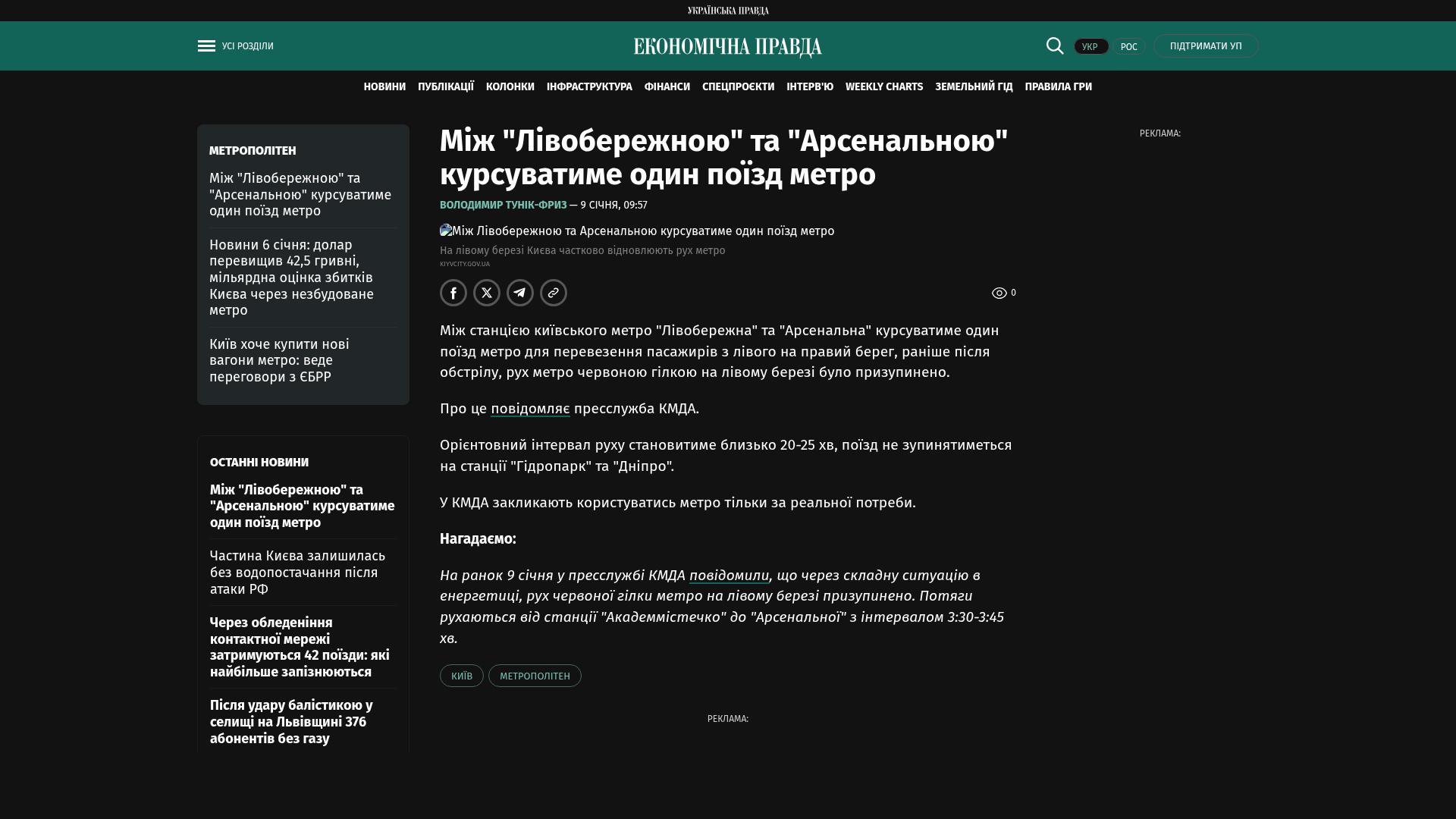
Task: Switch site language to РОС
Action: [x=1128, y=47]
